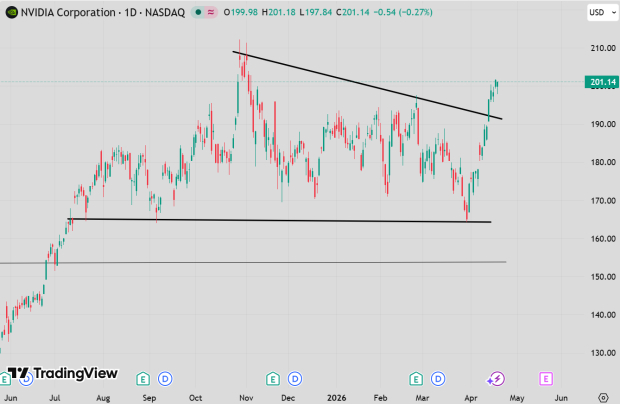Click the Aug label on time axis
Screen dimensions: 620x404
click(x=103, y=398)
